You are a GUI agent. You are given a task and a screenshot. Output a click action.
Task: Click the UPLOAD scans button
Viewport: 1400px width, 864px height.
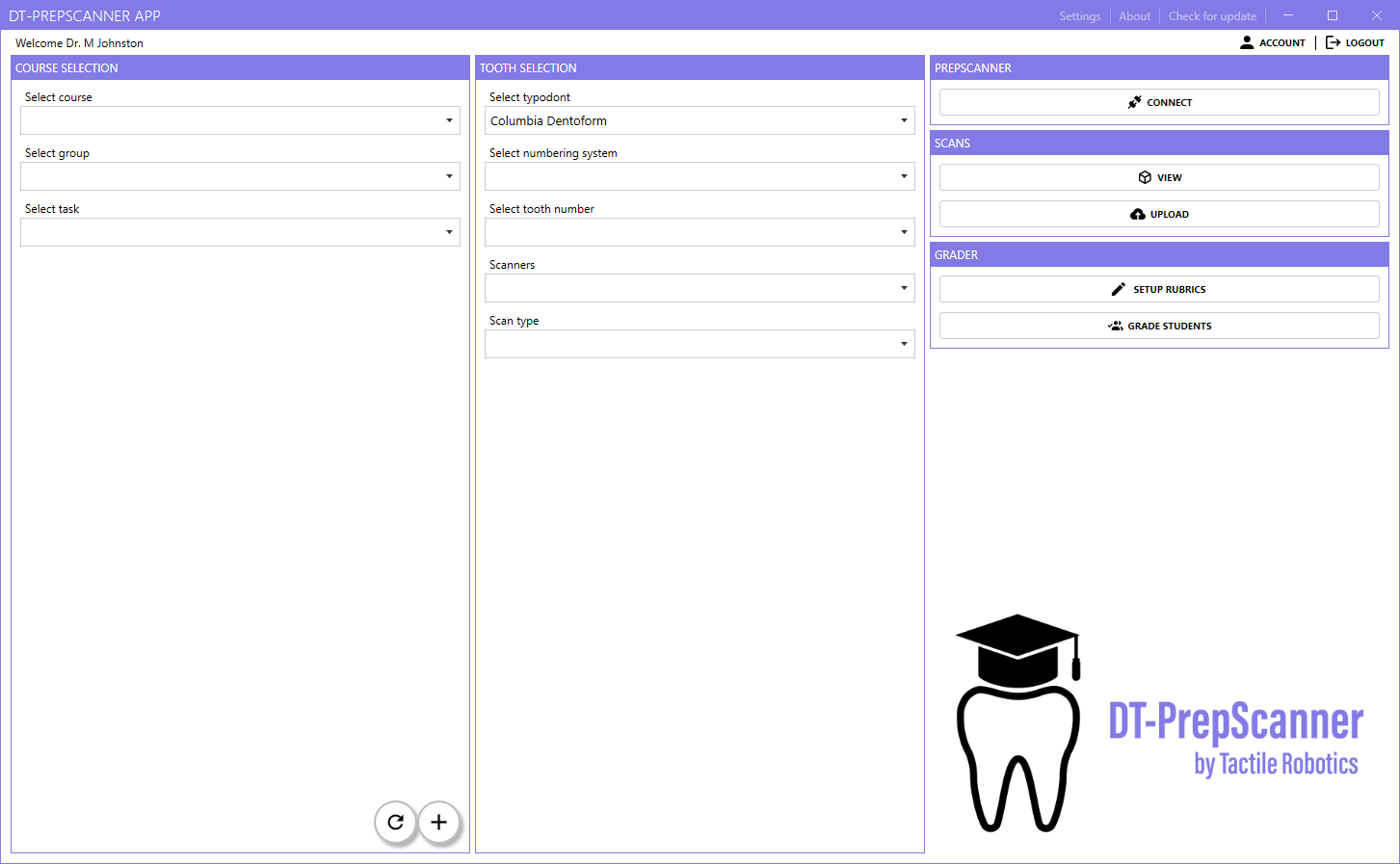[x=1159, y=214]
